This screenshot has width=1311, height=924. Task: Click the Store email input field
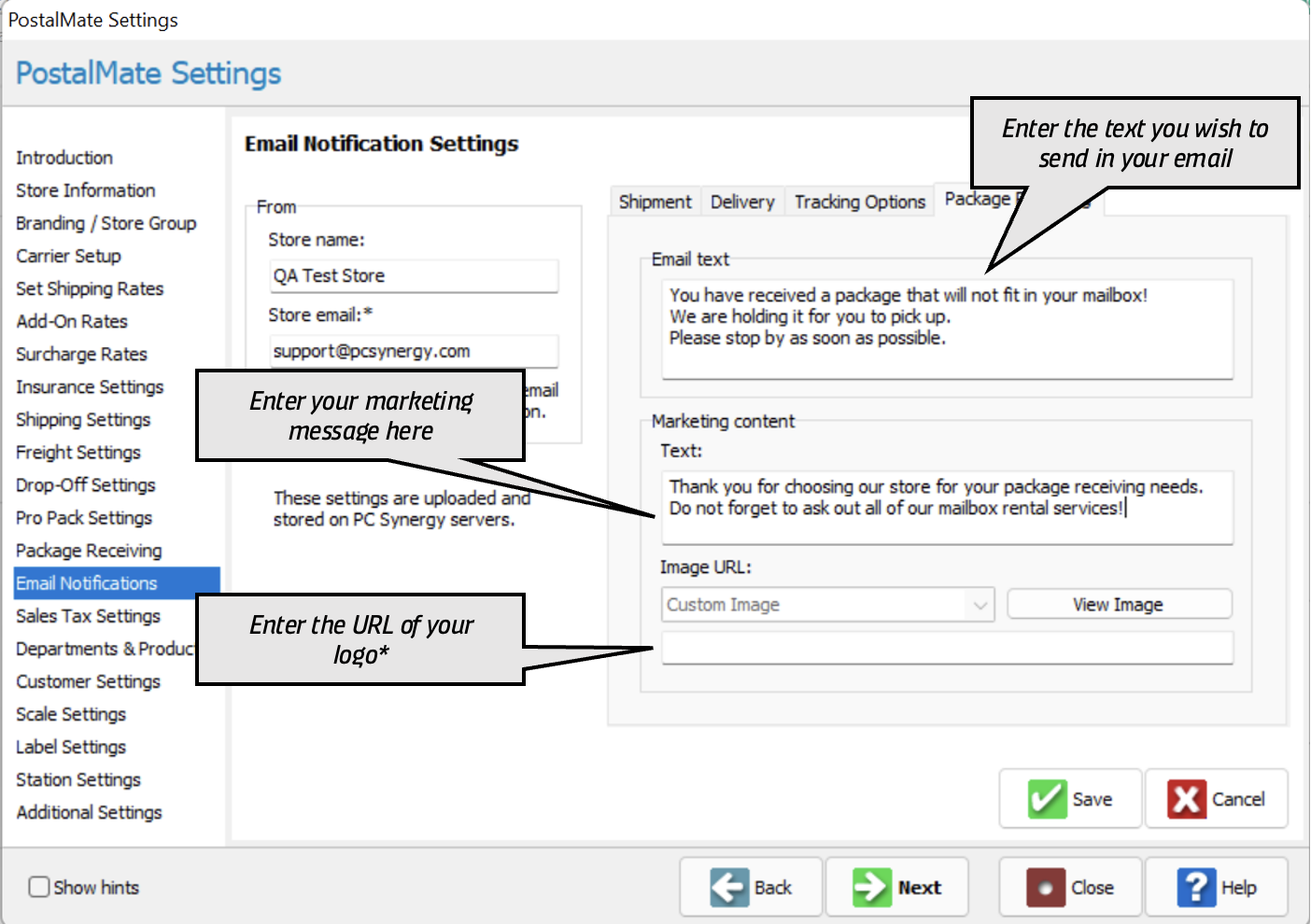click(x=414, y=352)
